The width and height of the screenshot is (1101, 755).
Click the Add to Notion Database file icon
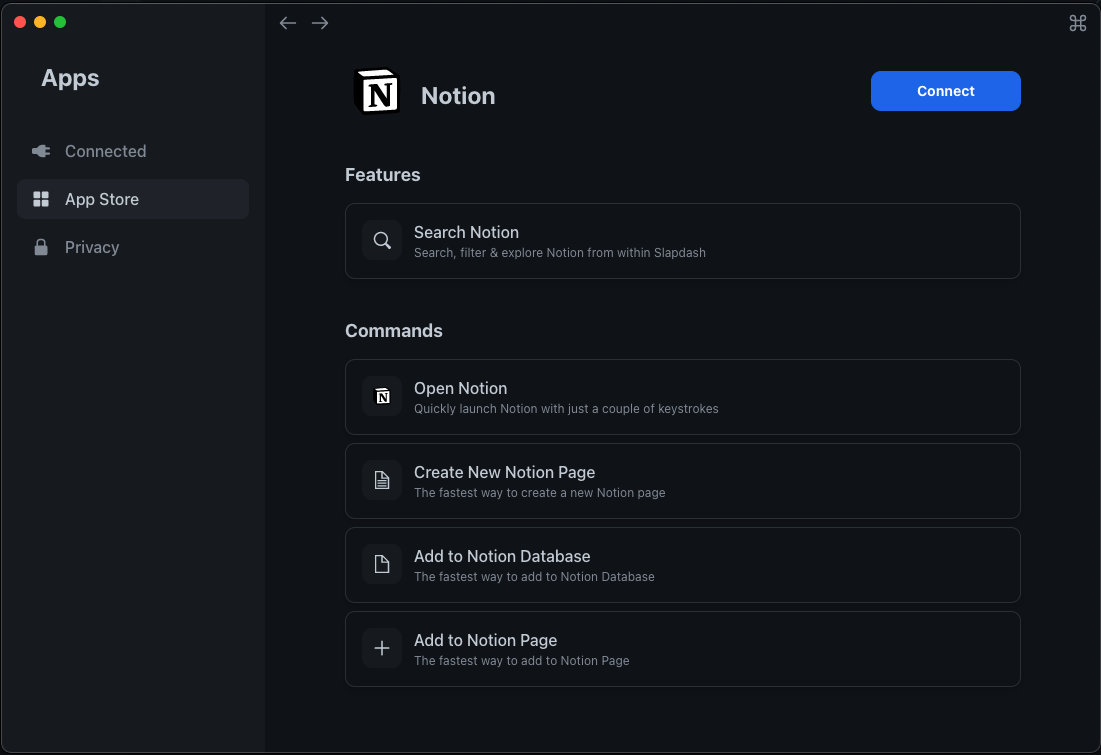pos(382,564)
